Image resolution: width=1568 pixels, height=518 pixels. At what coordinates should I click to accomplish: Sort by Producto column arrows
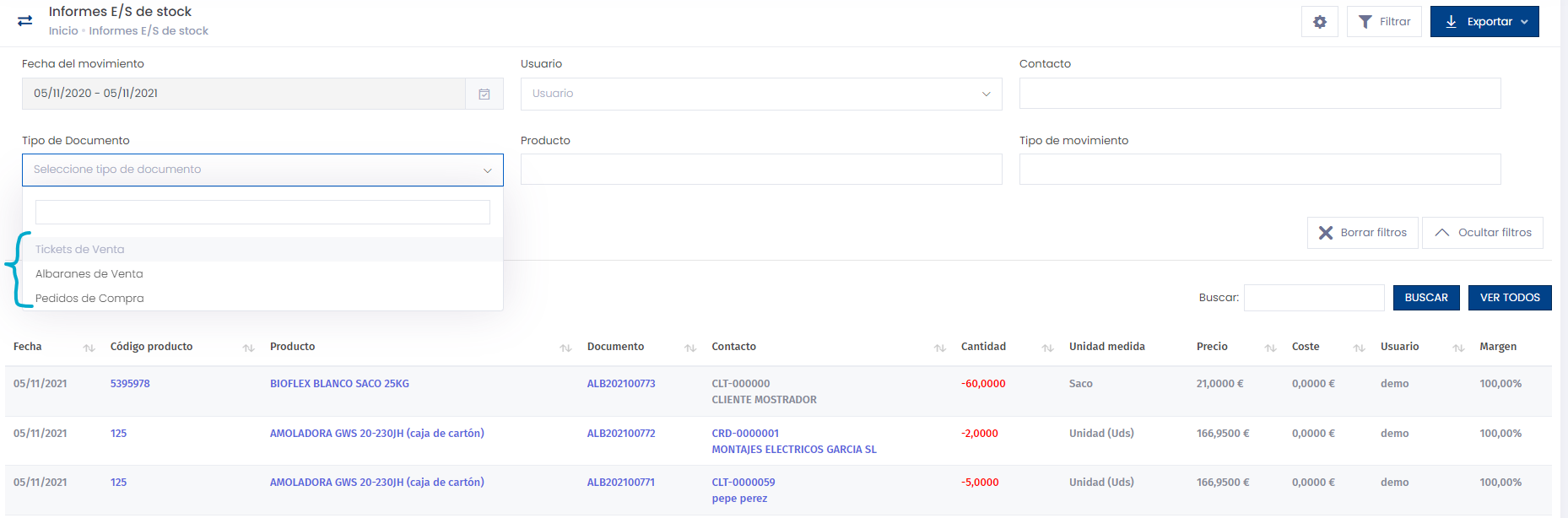pos(566,348)
